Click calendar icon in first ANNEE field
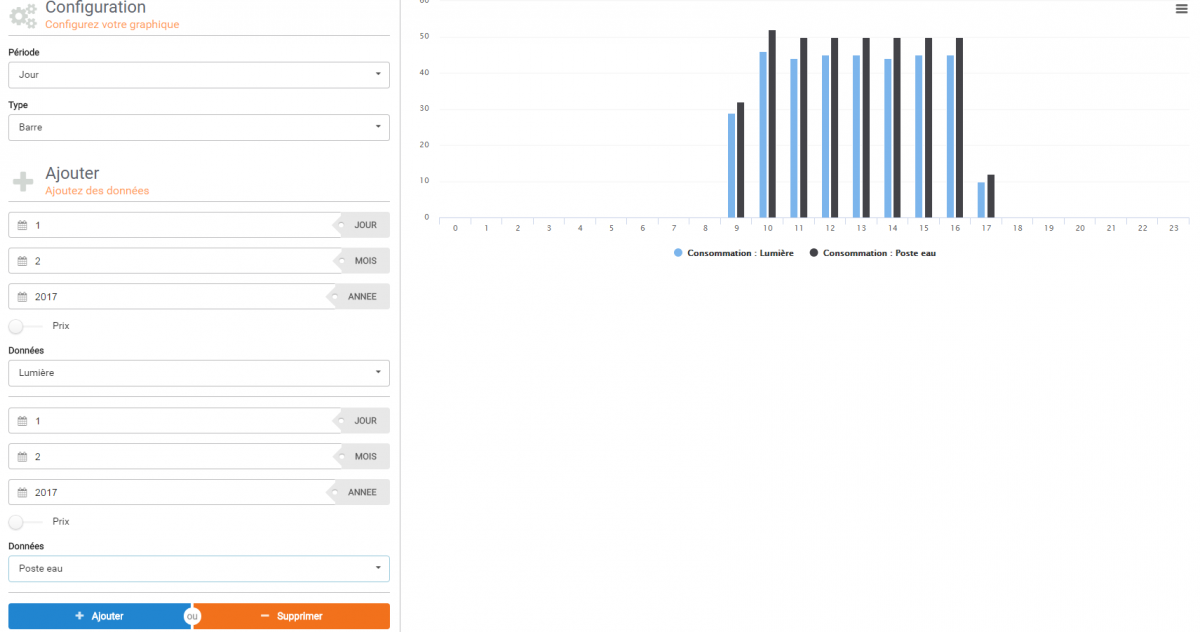The image size is (1200, 632). coord(22,297)
